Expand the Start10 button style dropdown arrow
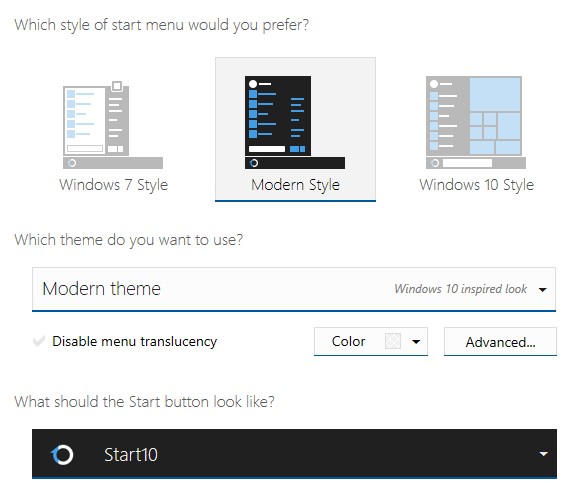563x483 pixels. click(x=544, y=454)
